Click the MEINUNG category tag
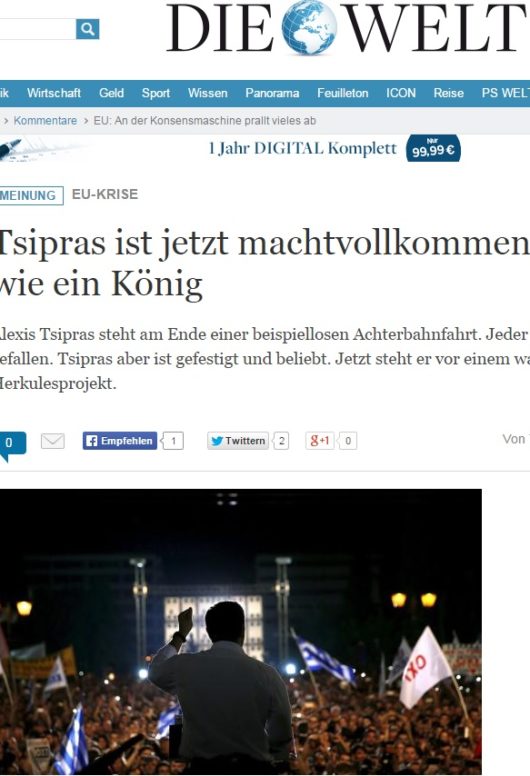The height and width of the screenshot is (776, 530). coord(31,195)
